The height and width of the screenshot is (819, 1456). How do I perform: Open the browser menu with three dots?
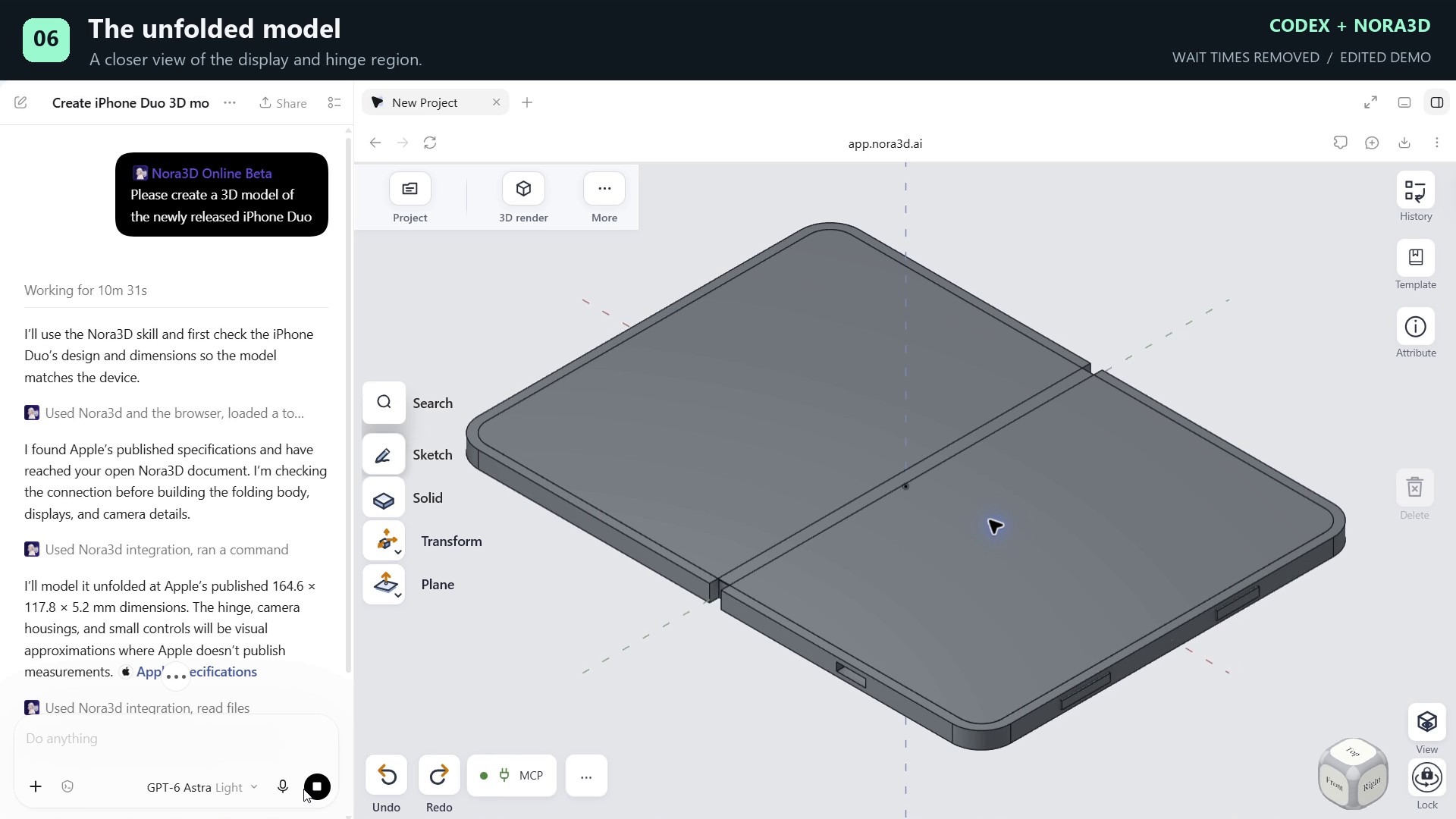pos(1437,143)
